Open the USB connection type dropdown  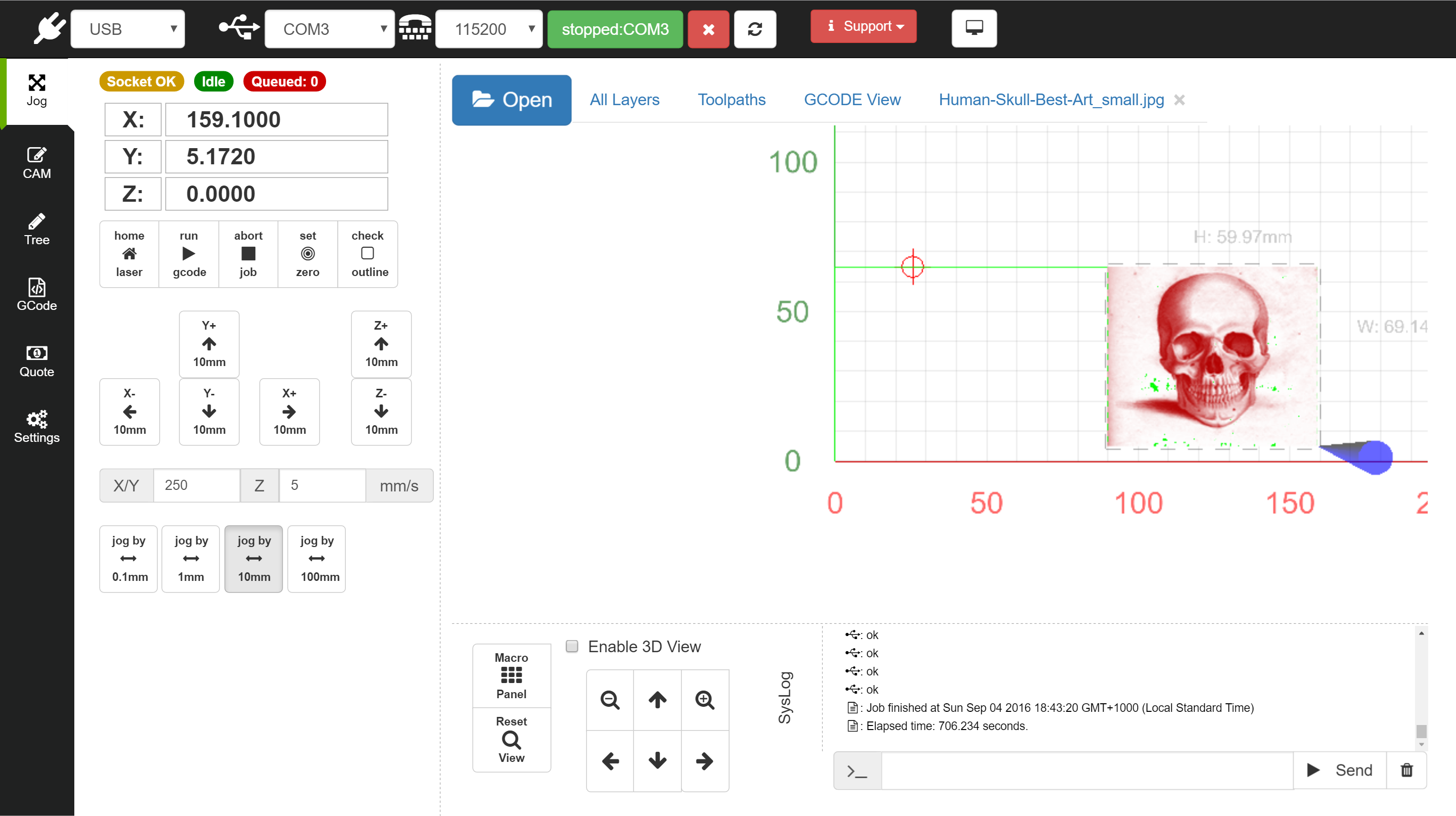[x=128, y=29]
